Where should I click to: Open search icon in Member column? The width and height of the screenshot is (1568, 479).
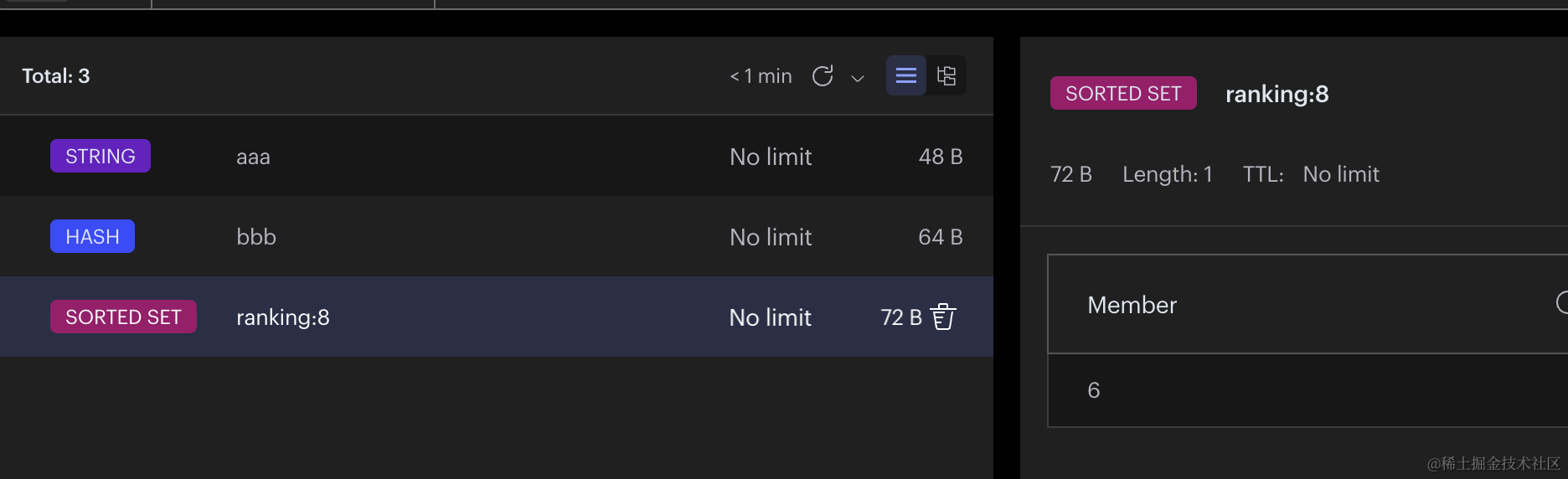click(x=1561, y=302)
